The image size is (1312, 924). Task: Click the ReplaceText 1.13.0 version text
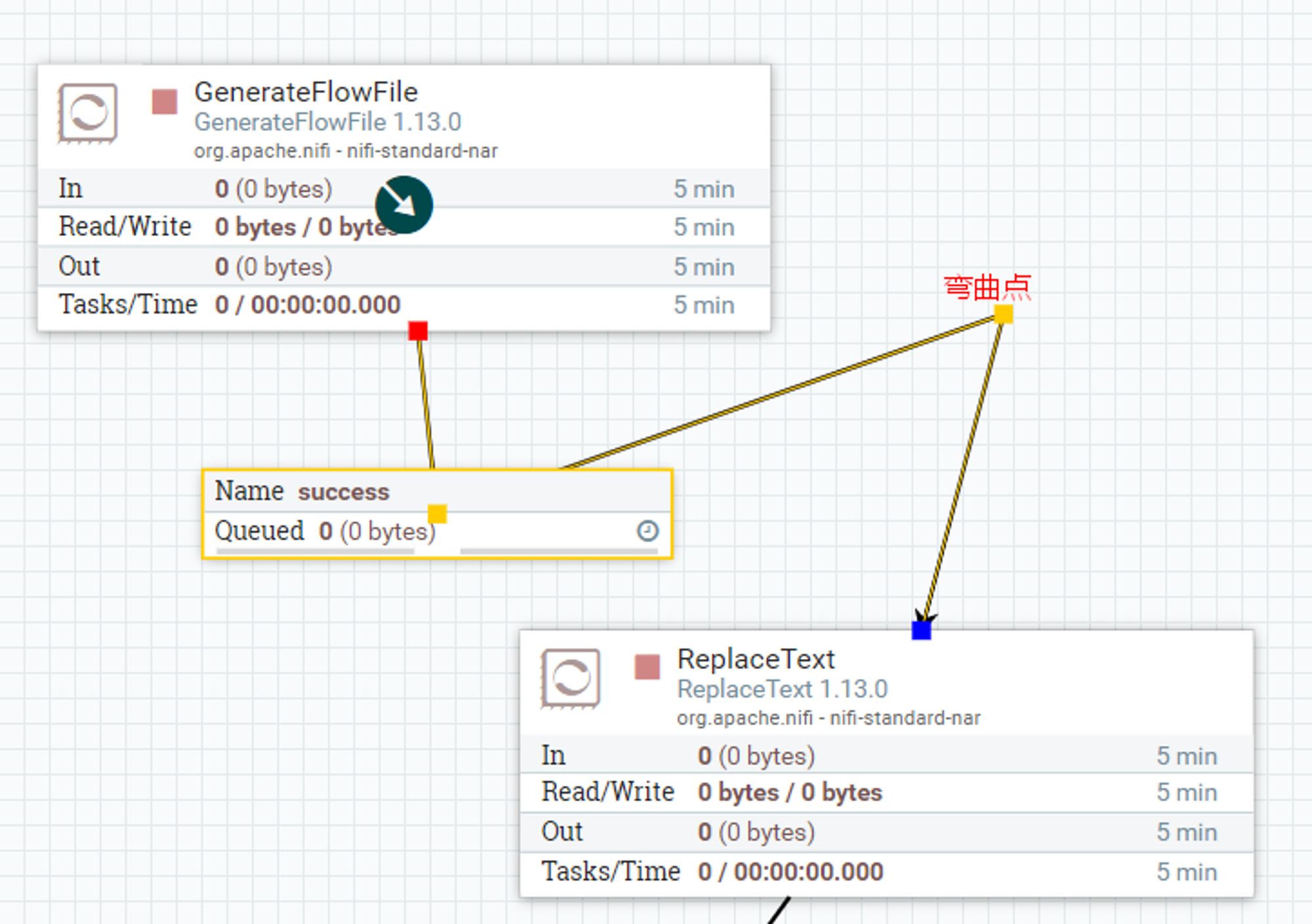pos(782,689)
